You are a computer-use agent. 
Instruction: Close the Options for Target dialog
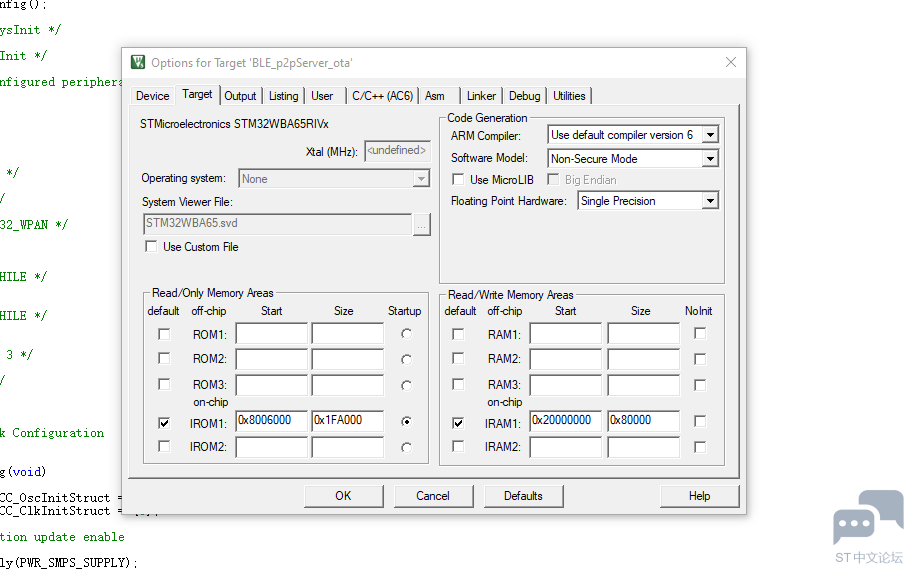click(731, 62)
